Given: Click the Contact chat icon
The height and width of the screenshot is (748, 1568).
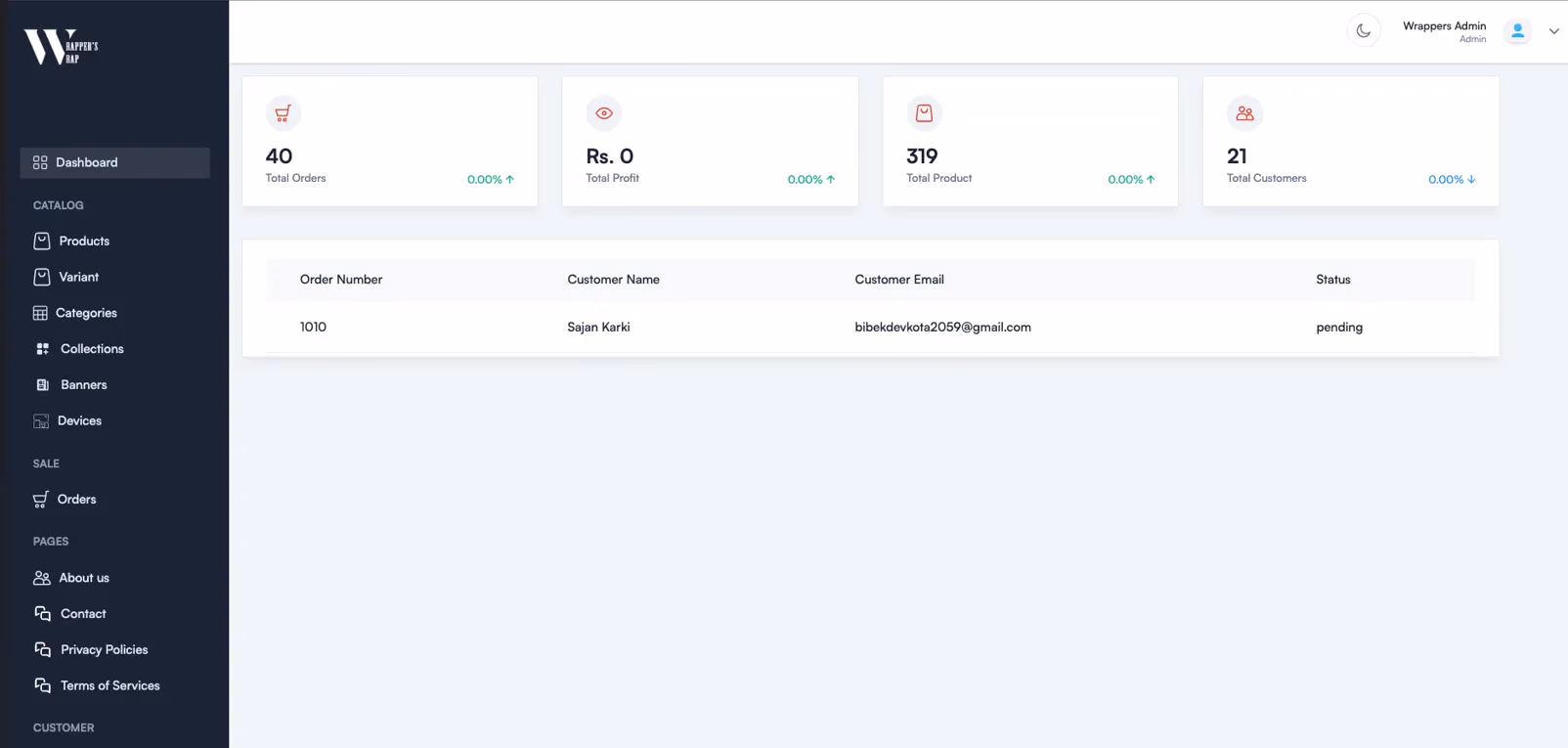Looking at the screenshot, I should (42, 614).
